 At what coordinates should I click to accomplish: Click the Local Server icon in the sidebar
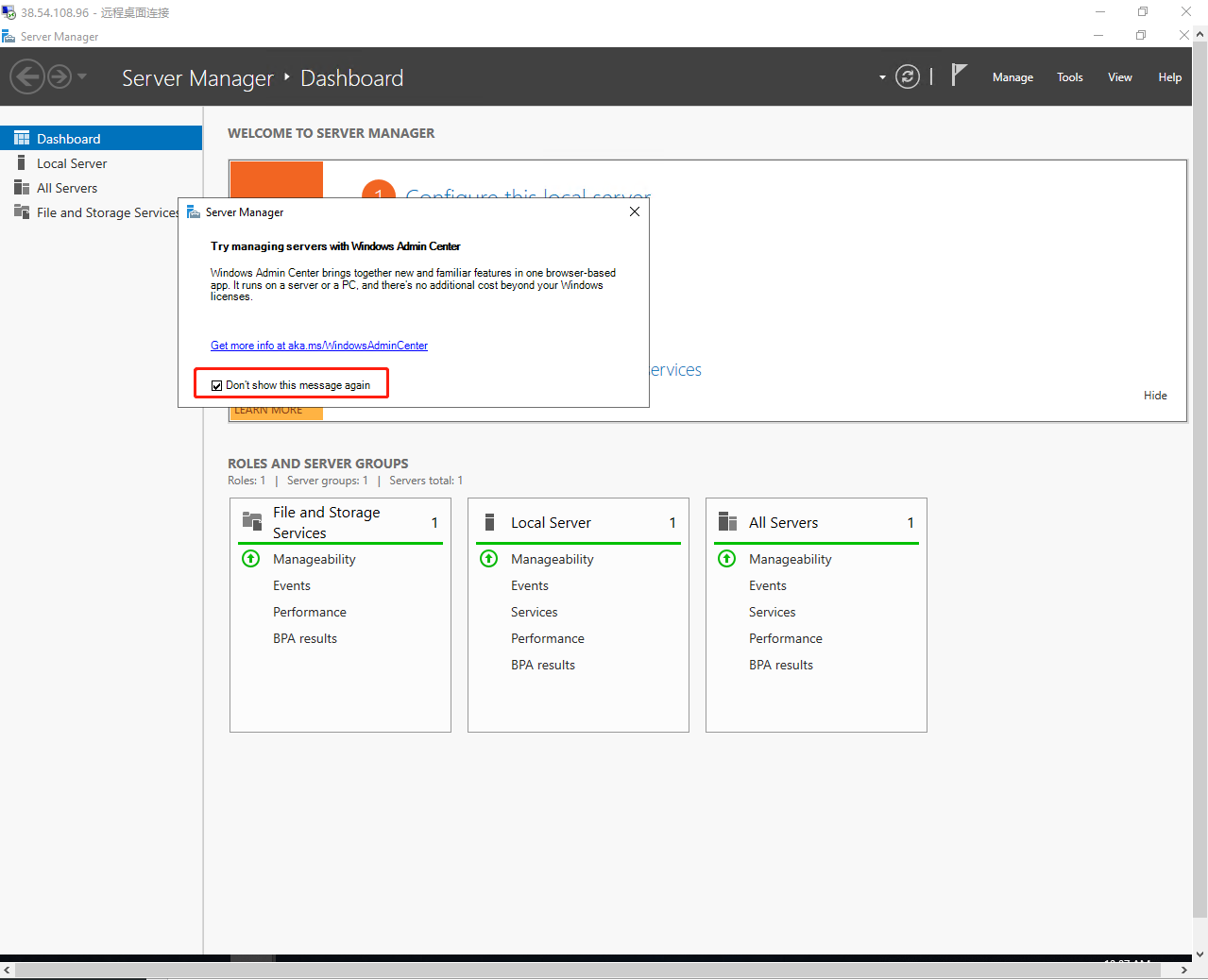click(x=22, y=162)
